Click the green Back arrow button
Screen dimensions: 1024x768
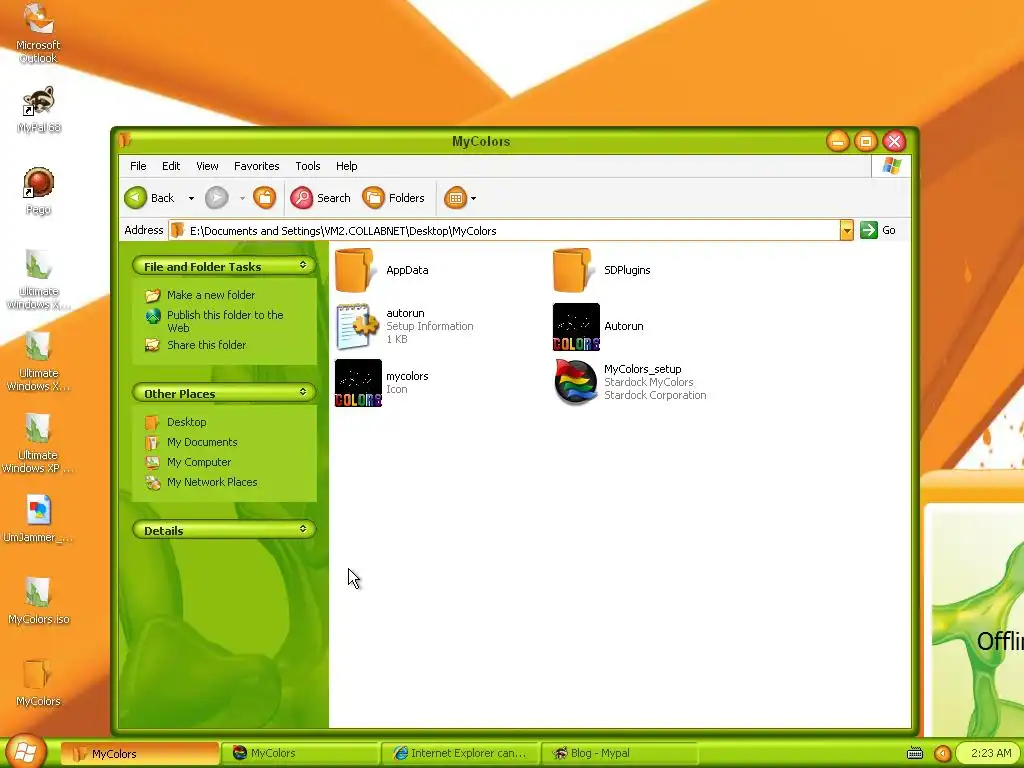136,198
